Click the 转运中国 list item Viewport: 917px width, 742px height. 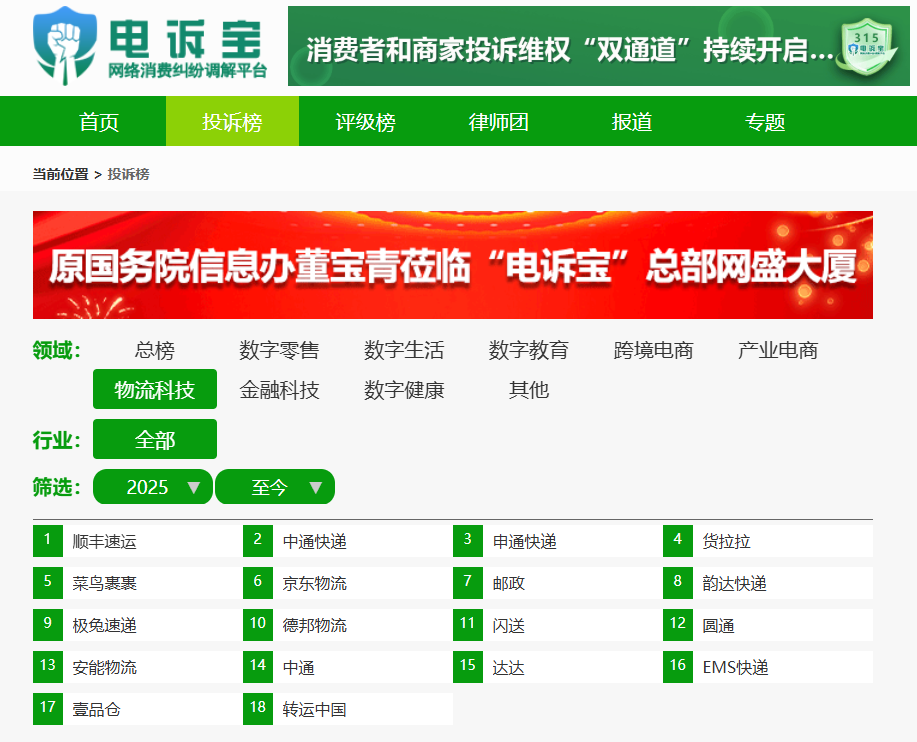coord(314,709)
